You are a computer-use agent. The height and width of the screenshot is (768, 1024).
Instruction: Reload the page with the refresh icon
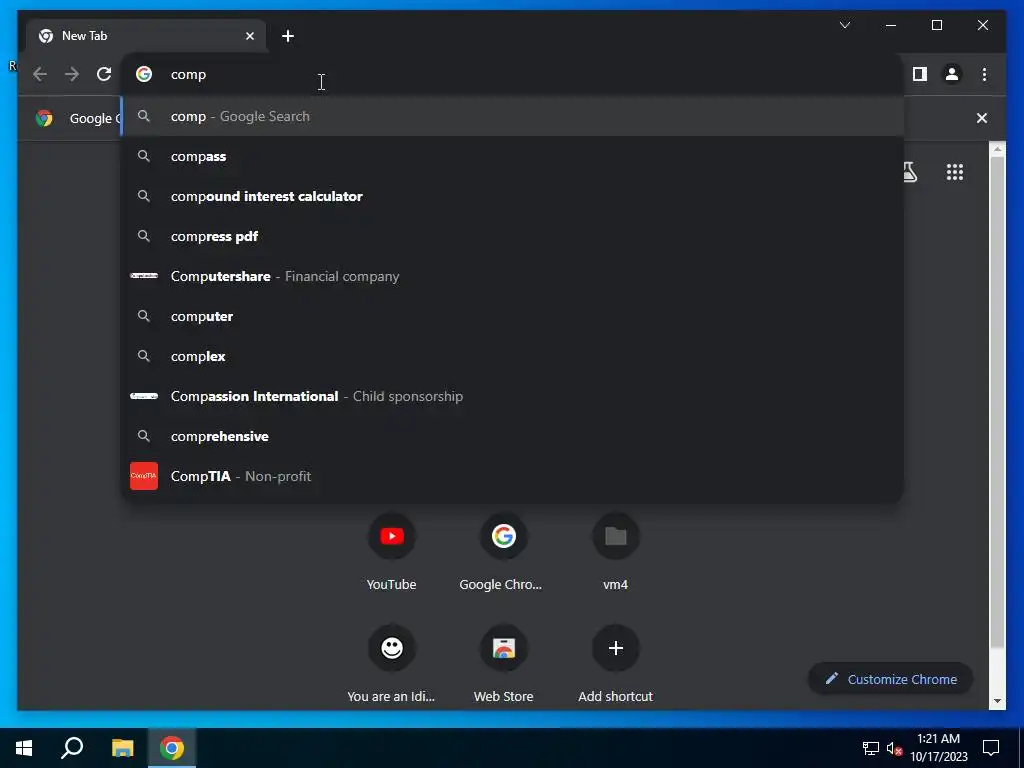pyautogui.click(x=104, y=74)
